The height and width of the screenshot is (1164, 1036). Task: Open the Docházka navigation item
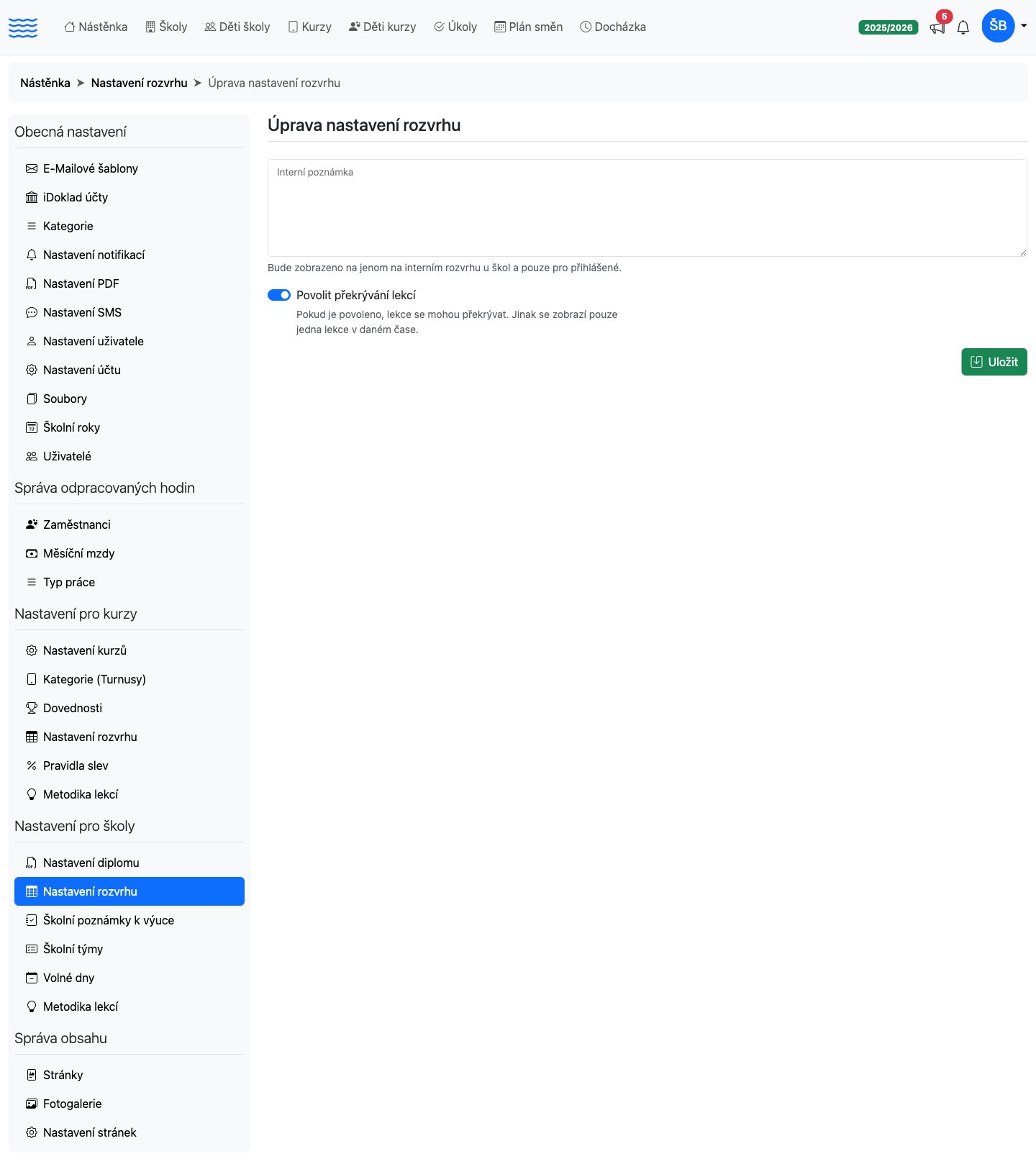pyautogui.click(x=613, y=27)
